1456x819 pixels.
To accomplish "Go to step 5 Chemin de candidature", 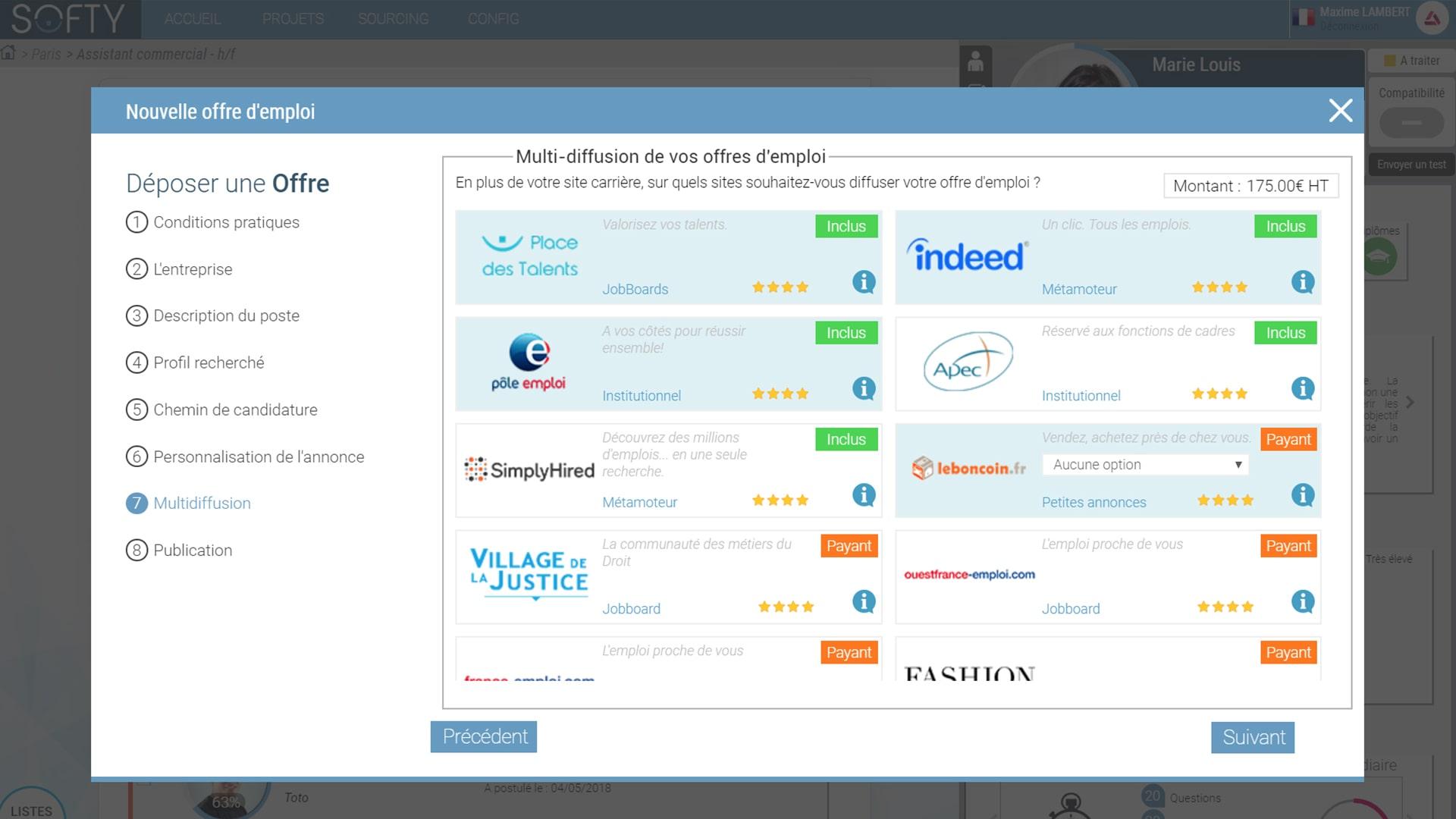I will [x=221, y=409].
